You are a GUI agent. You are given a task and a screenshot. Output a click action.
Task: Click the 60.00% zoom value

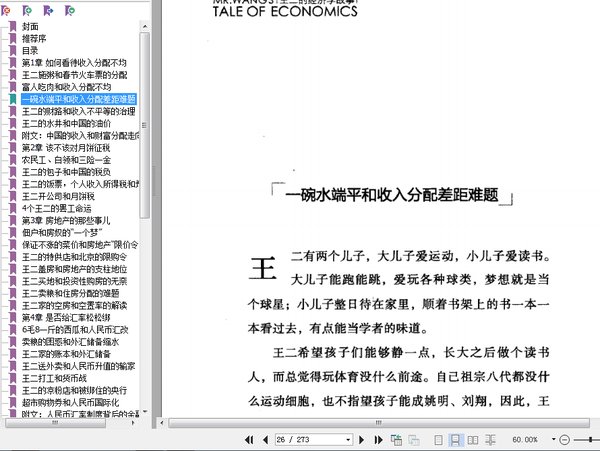point(525,440)
